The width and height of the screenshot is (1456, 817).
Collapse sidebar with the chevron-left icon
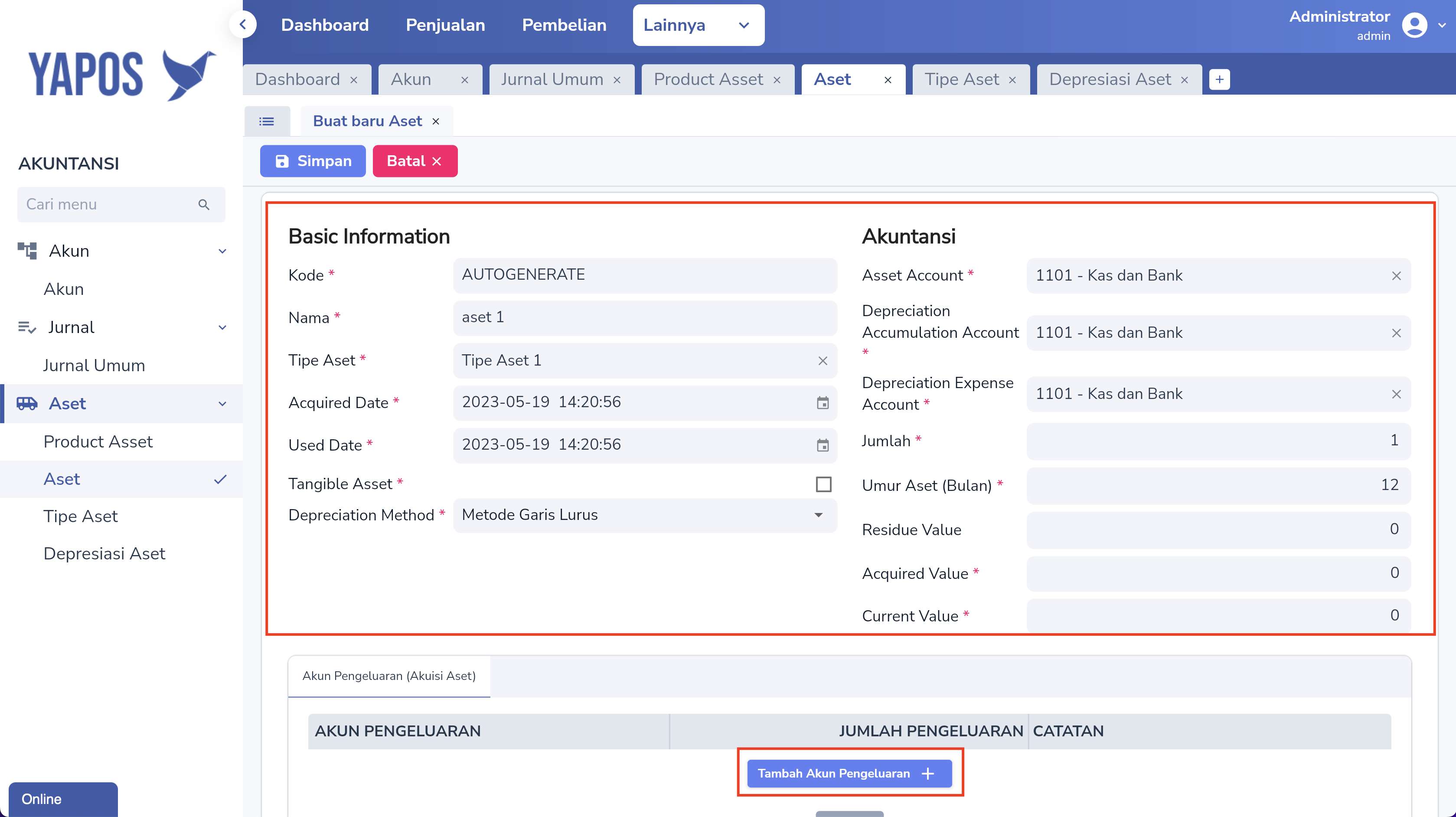tap(243, 25)
